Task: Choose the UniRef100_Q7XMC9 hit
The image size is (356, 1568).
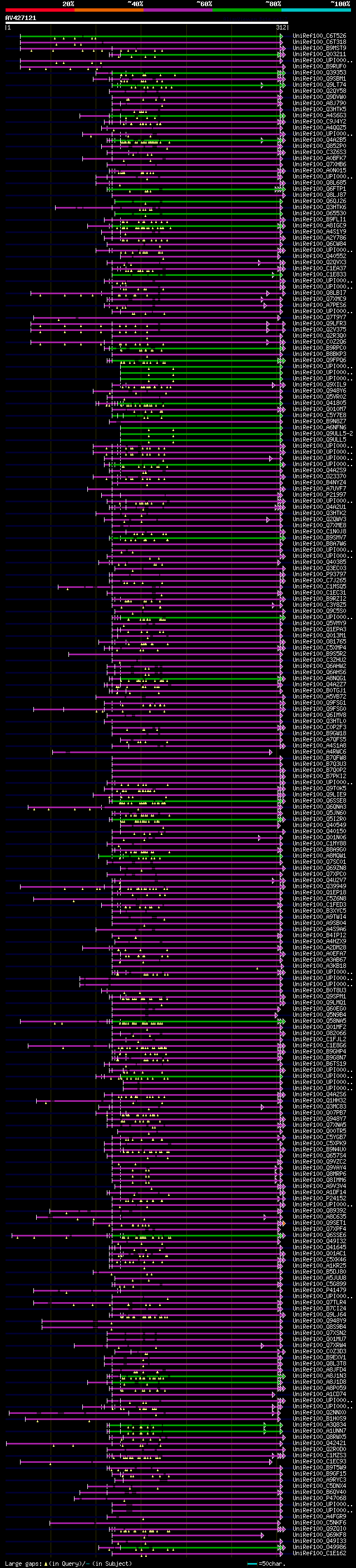Action: [x=319, y=299]
